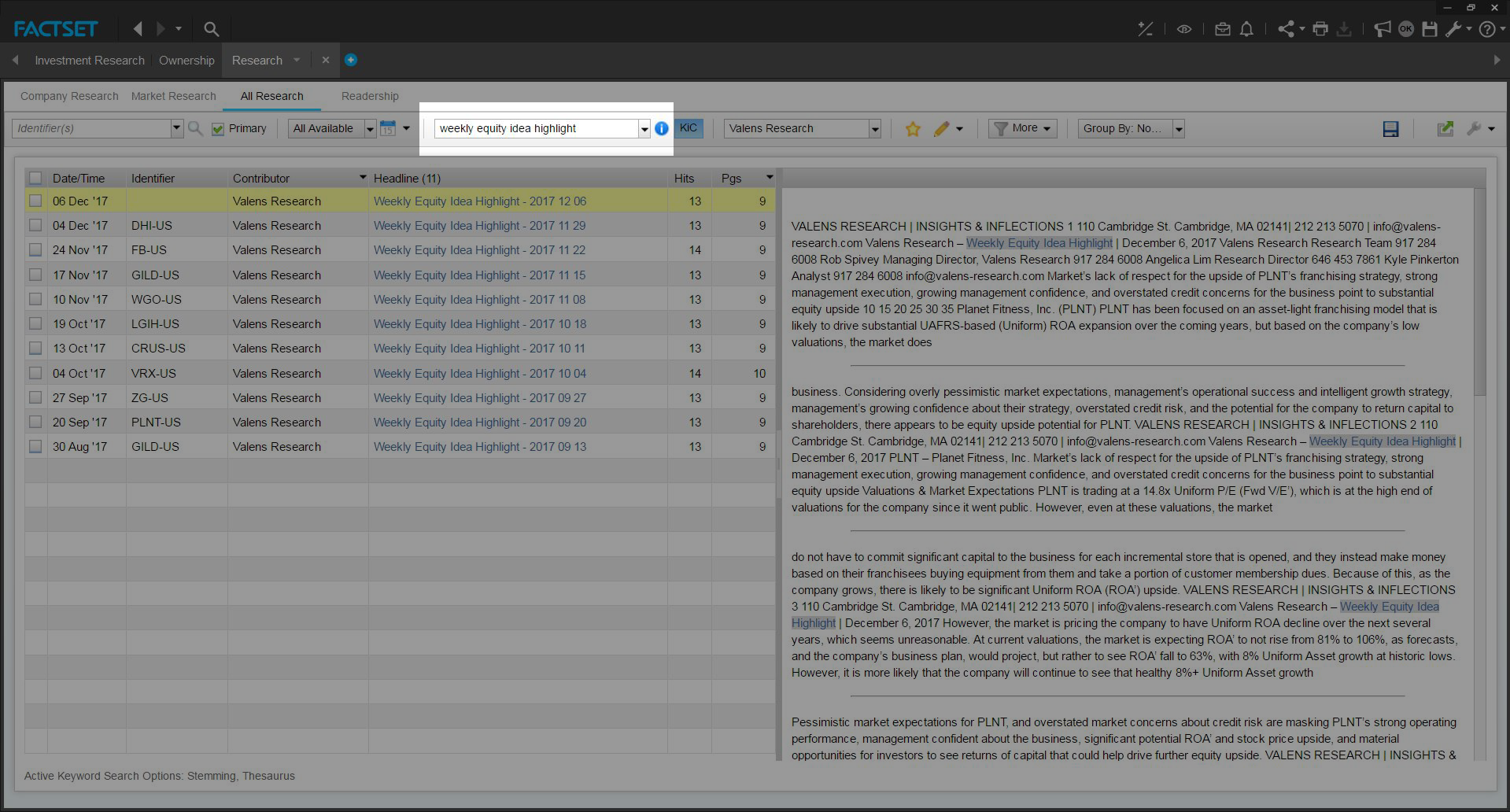This screenshot has height=812, width=1510.
Task: Check the 24 Nov '17 FB-US row checkbox
Action: 35,249
